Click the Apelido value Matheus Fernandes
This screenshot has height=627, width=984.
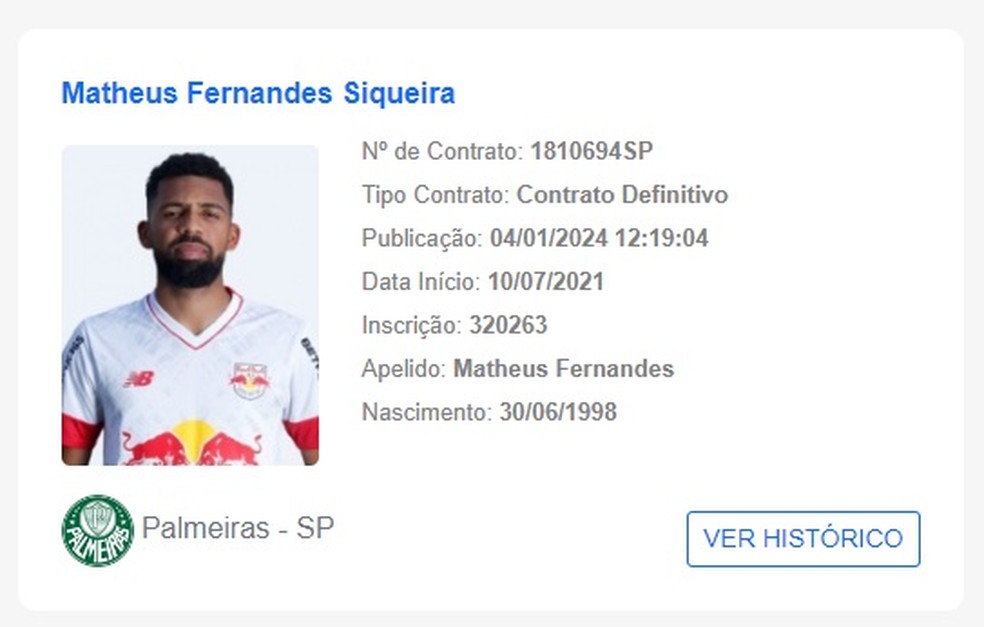[564, 368]
